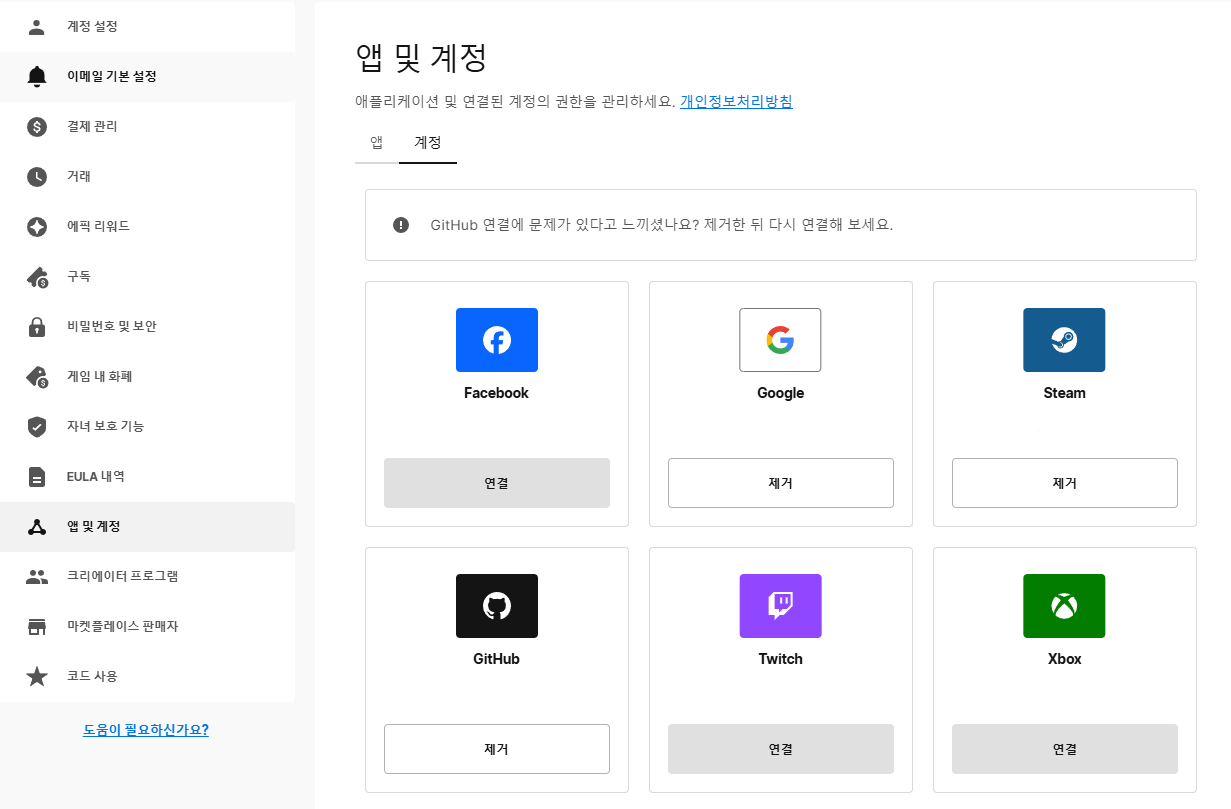Click the GitHub card label text
The height and width of the screenshot is (809, 1231).
(x=496, y=659)
